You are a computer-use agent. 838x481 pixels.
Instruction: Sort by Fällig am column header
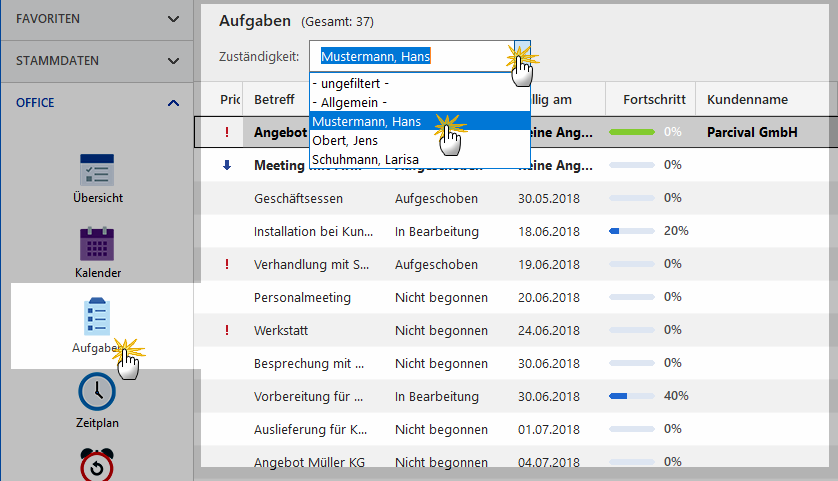coord(549,99)
